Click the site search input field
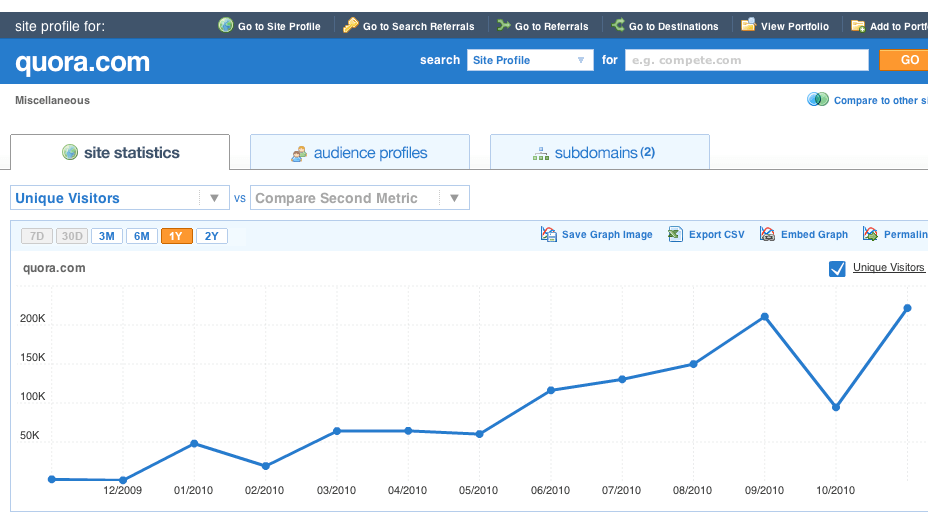Viewport: 928px width, 512px height. tap(746, 60)
